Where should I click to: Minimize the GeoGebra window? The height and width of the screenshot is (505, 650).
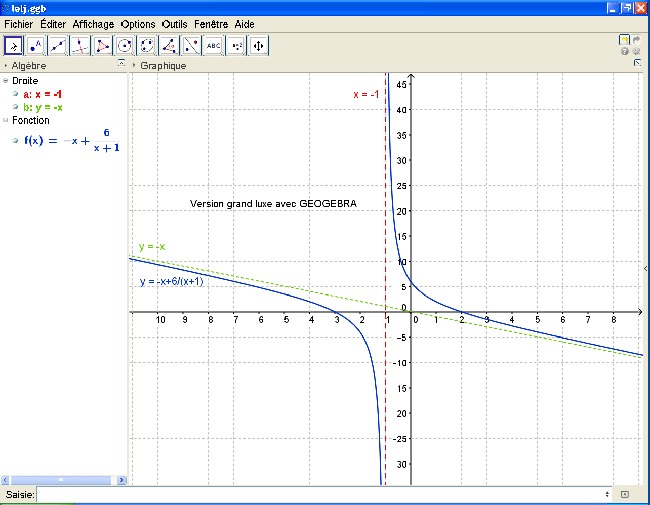point(612,8)
